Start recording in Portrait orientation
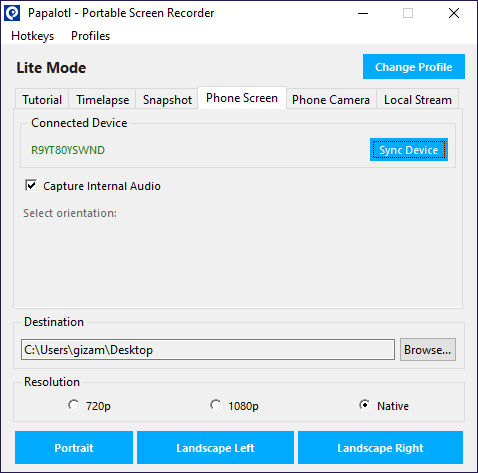The width and height of the screenshot is (478, 473). point(74,447)
